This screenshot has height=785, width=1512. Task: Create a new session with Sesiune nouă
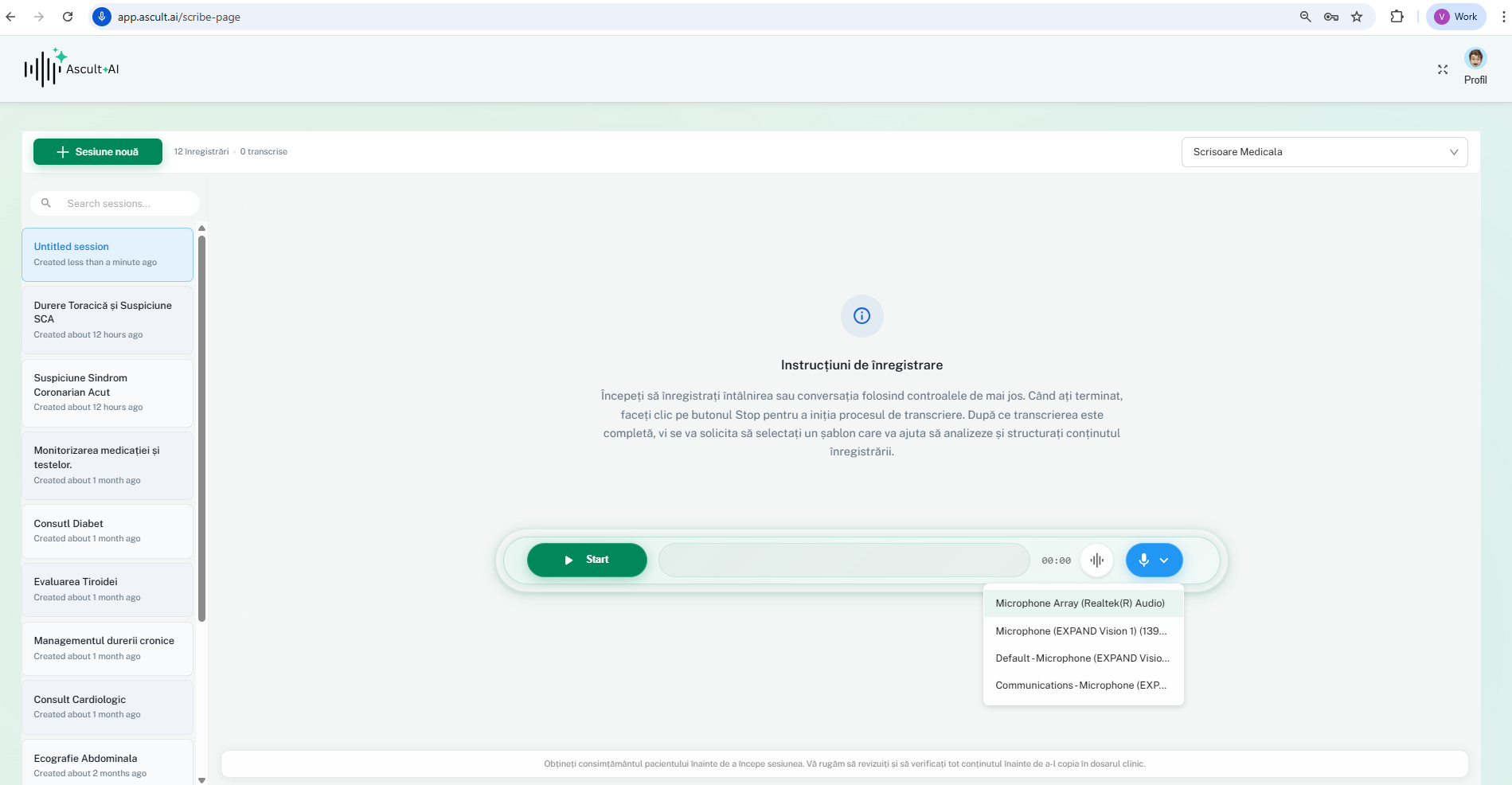tap(98, 152)
